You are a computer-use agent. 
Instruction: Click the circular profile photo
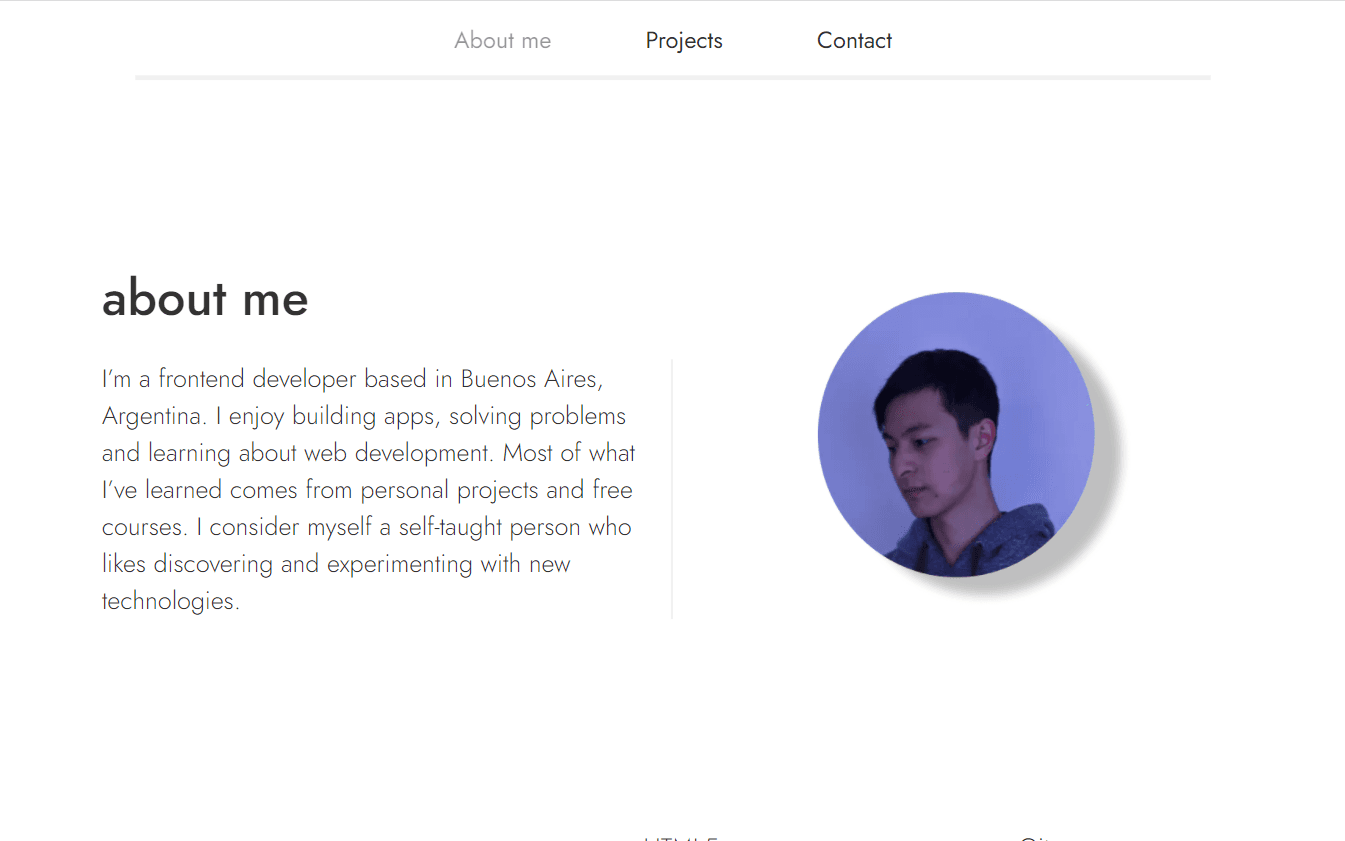pos(956,435)
